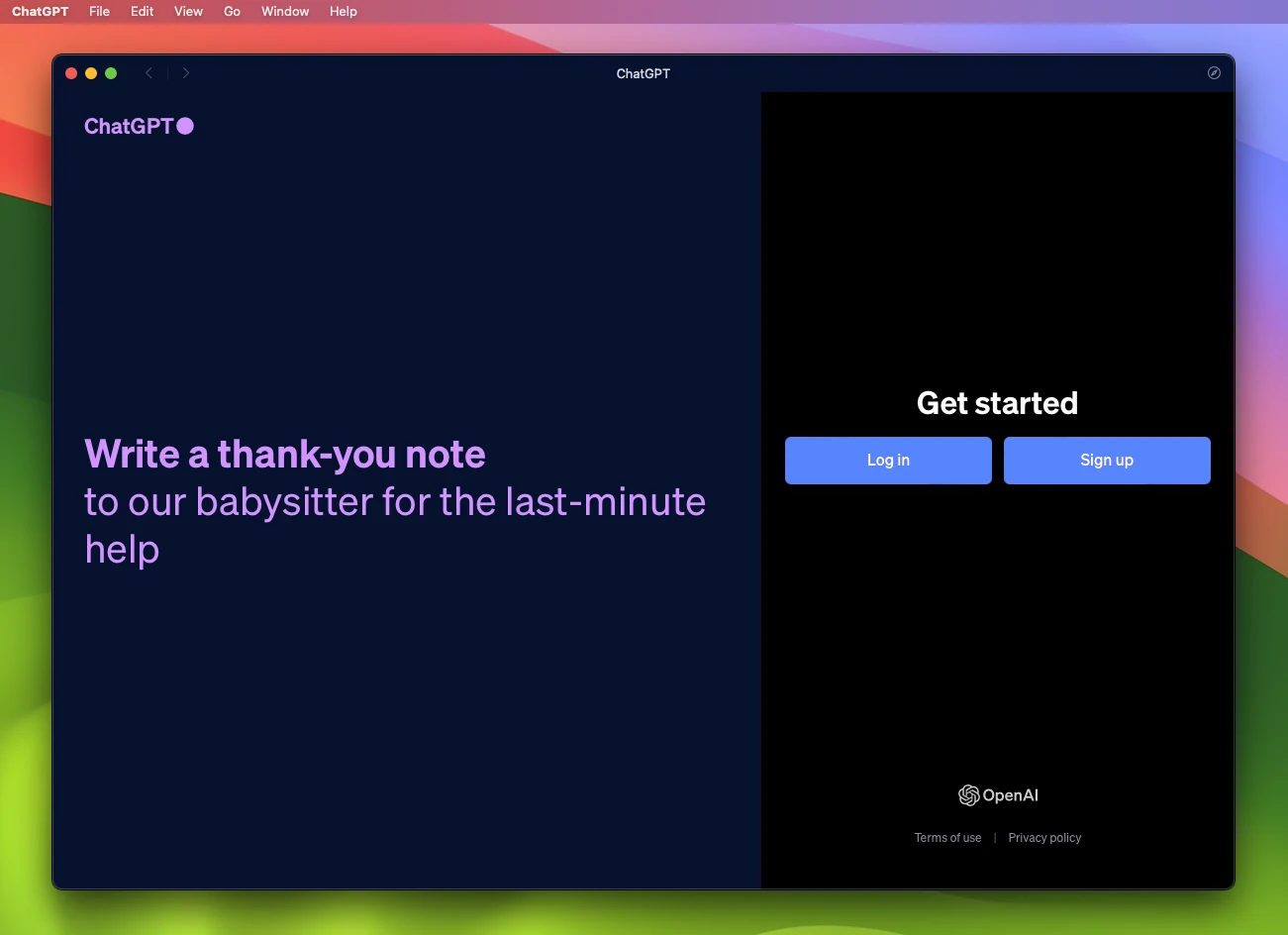Click the forward navigation arrow

pos(186,72)
